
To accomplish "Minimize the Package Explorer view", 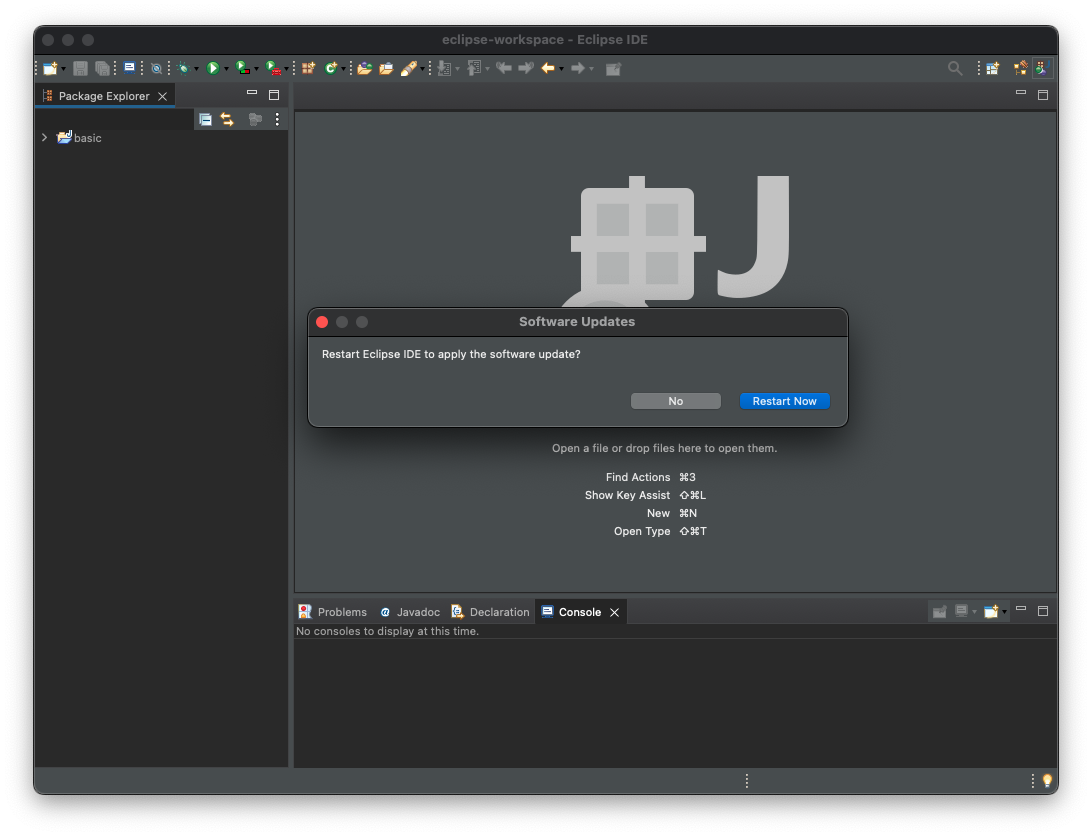I will [x=252, y=93].
